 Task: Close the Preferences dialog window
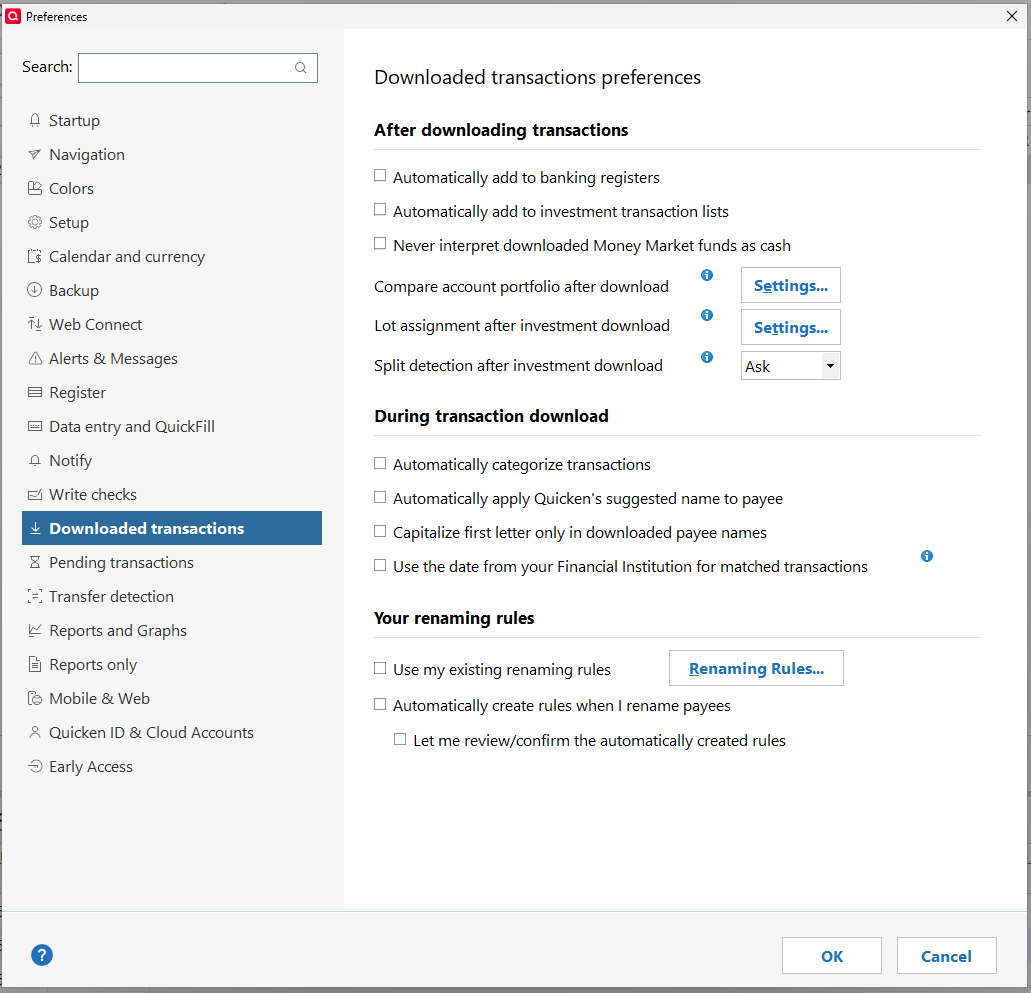(1012, 16)
